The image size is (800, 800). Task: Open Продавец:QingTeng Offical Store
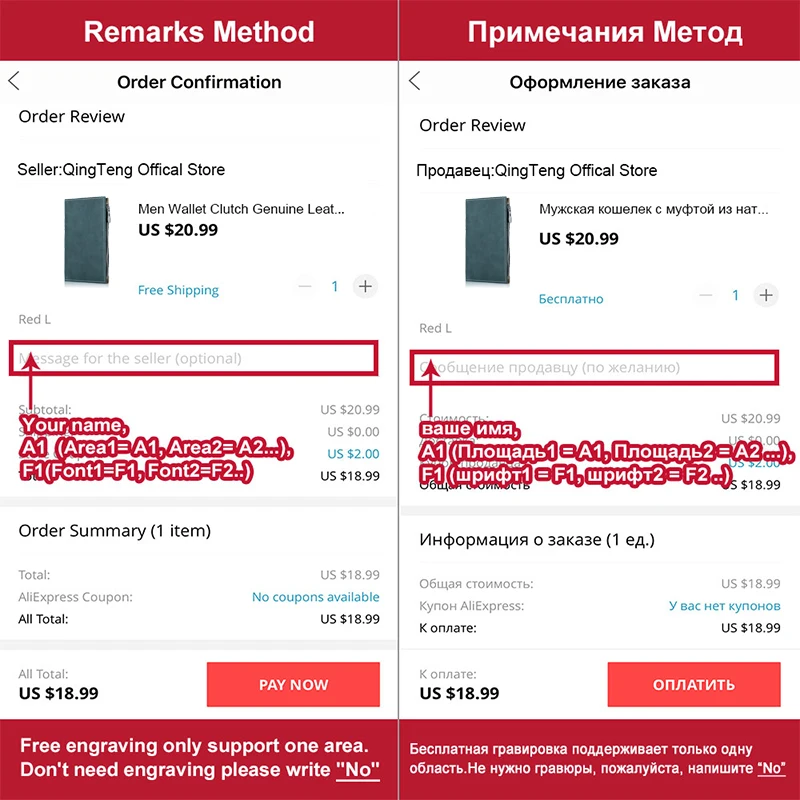537,170
